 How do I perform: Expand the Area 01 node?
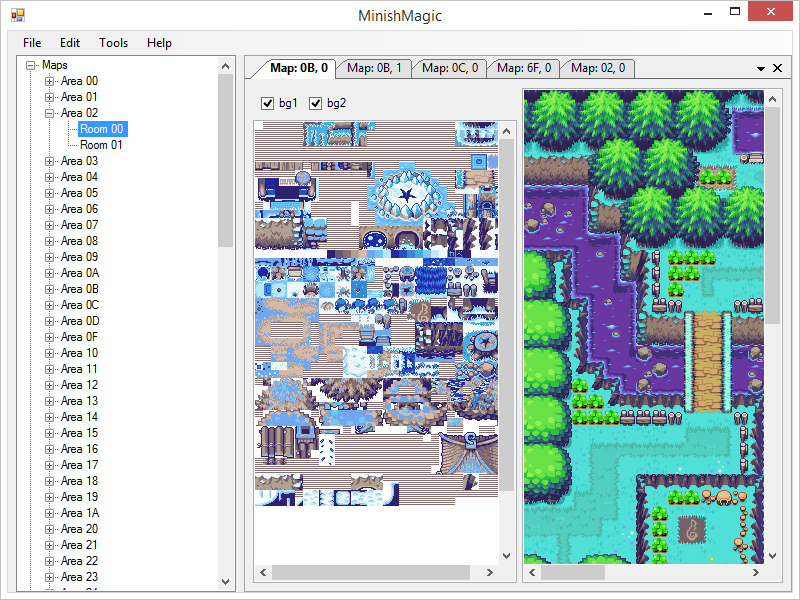coord(49,97)
